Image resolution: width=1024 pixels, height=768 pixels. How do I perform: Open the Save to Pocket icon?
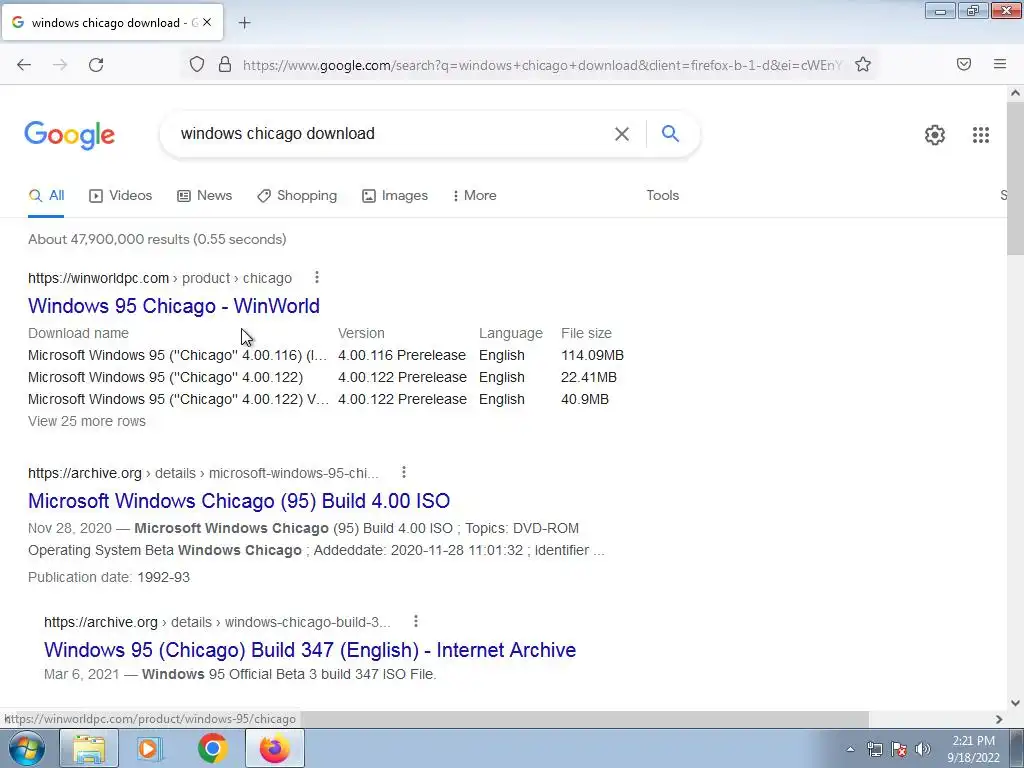click(964, 64)
